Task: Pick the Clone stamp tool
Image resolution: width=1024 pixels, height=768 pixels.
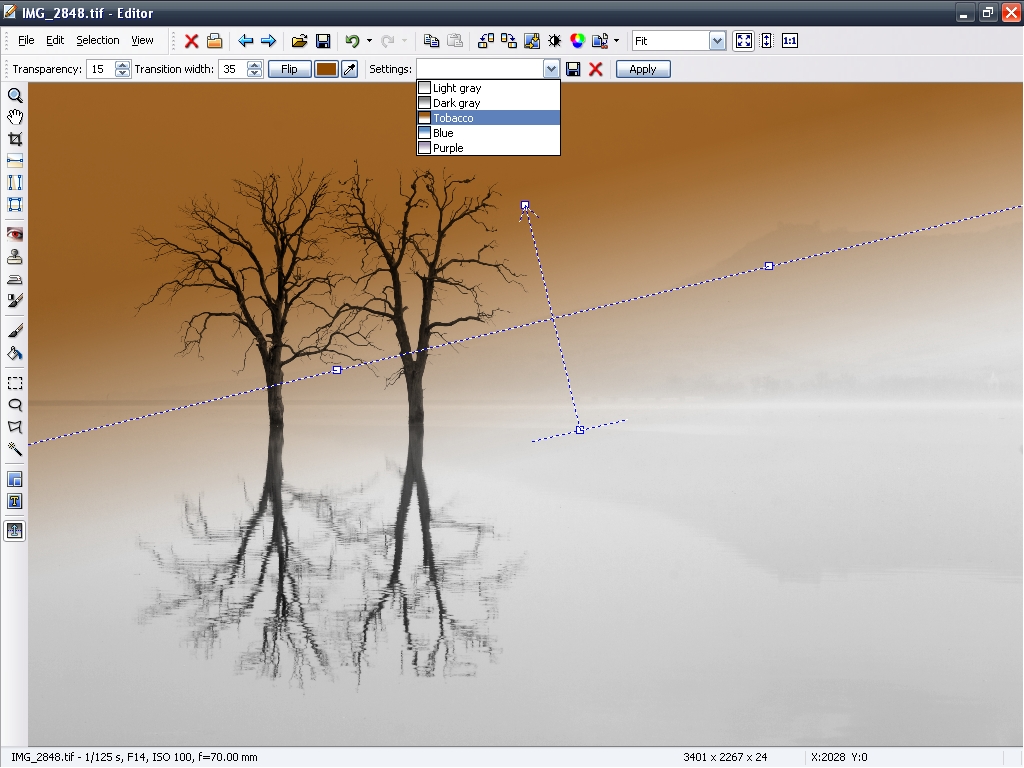Action: tap(15, 257)
